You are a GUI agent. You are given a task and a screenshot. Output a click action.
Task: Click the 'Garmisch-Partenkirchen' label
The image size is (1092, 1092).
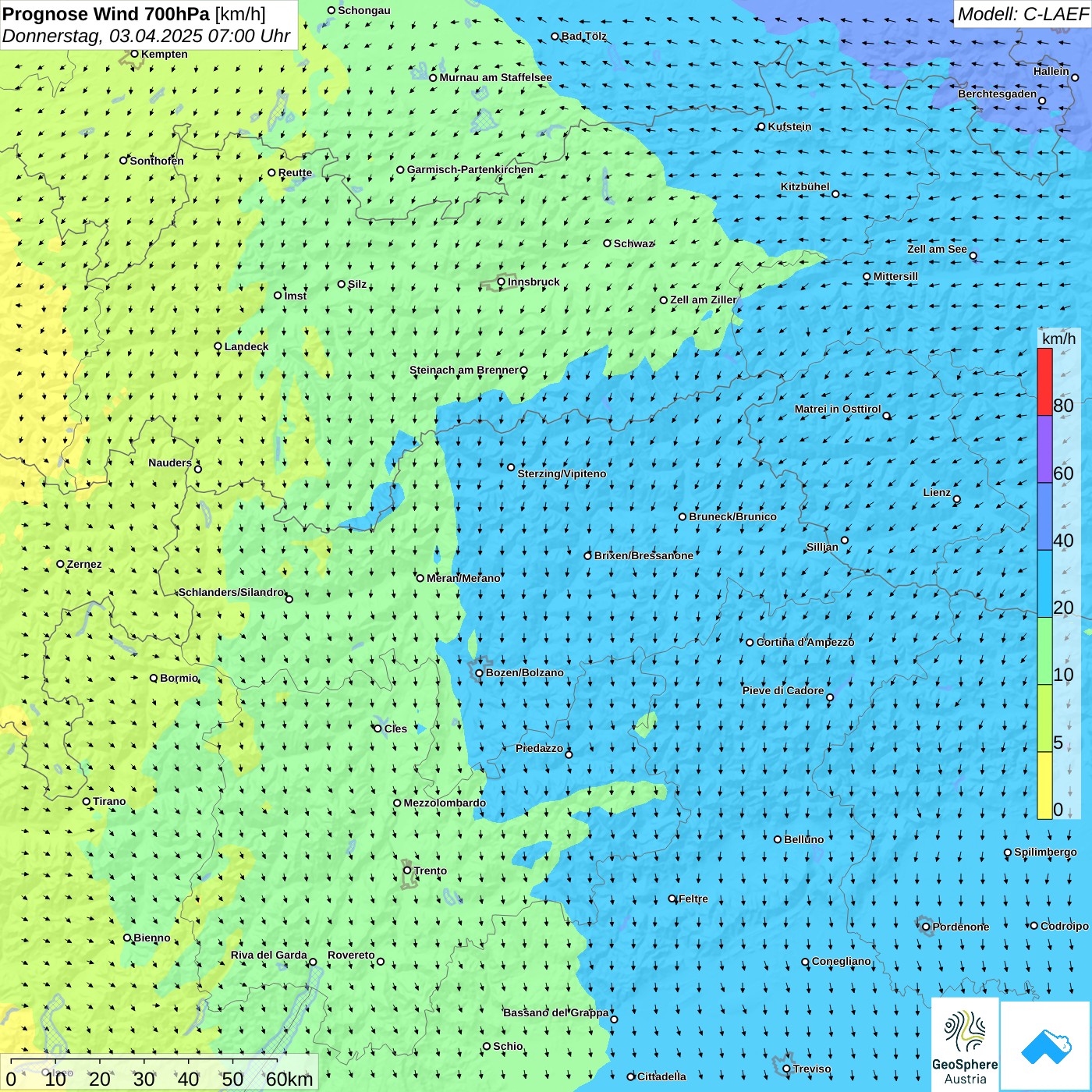470,169
